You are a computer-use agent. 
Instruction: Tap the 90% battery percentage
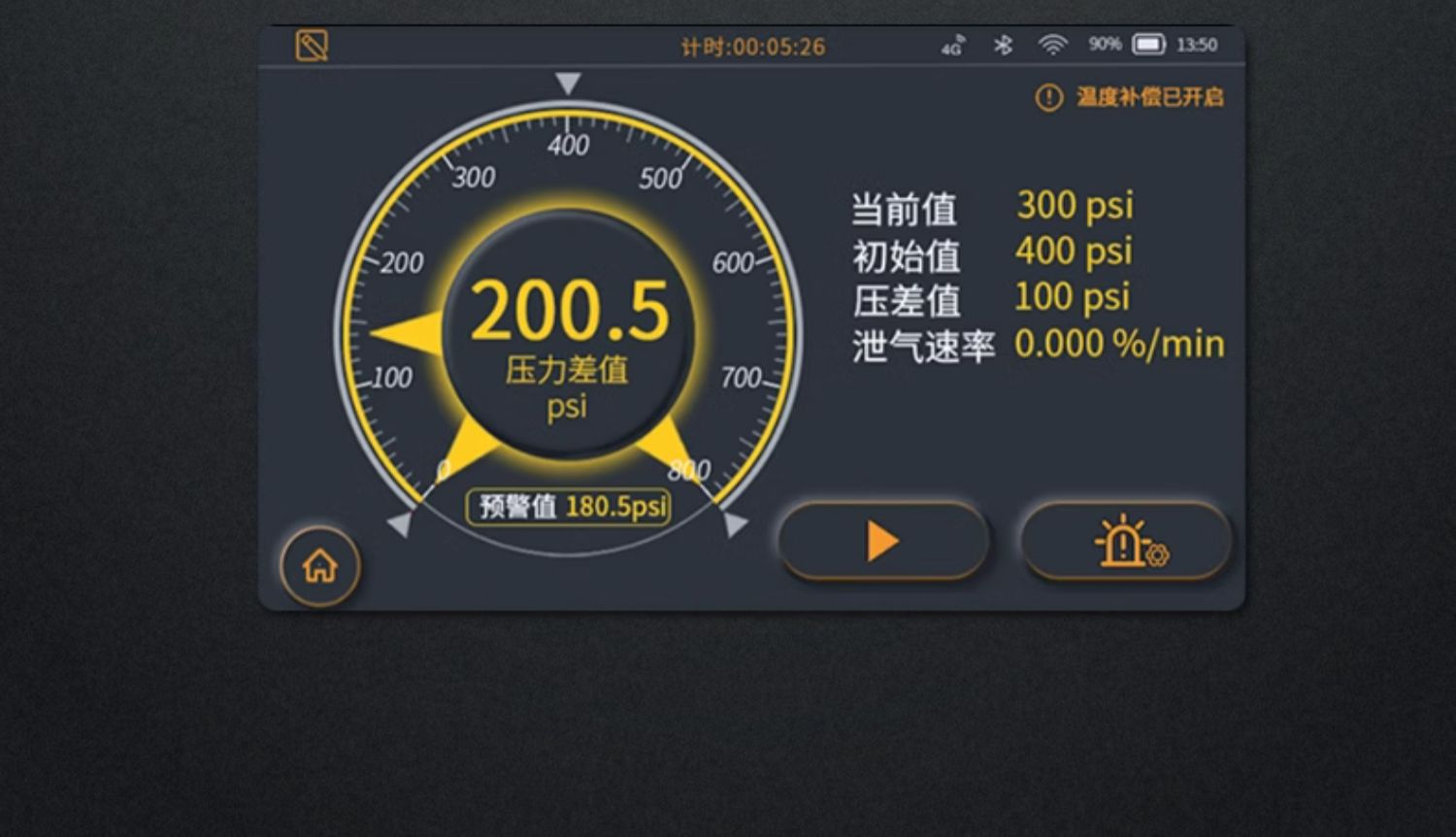1105,45
